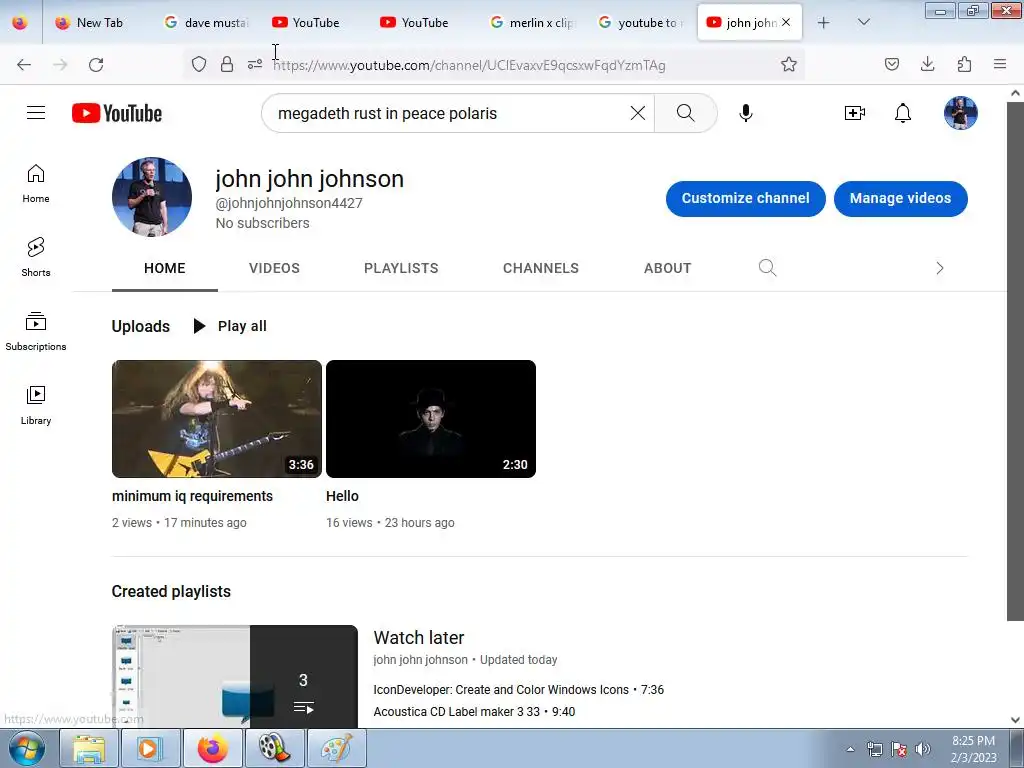
Task: Open the 'minimum iq requirements' video title
Action: (193, 496)
